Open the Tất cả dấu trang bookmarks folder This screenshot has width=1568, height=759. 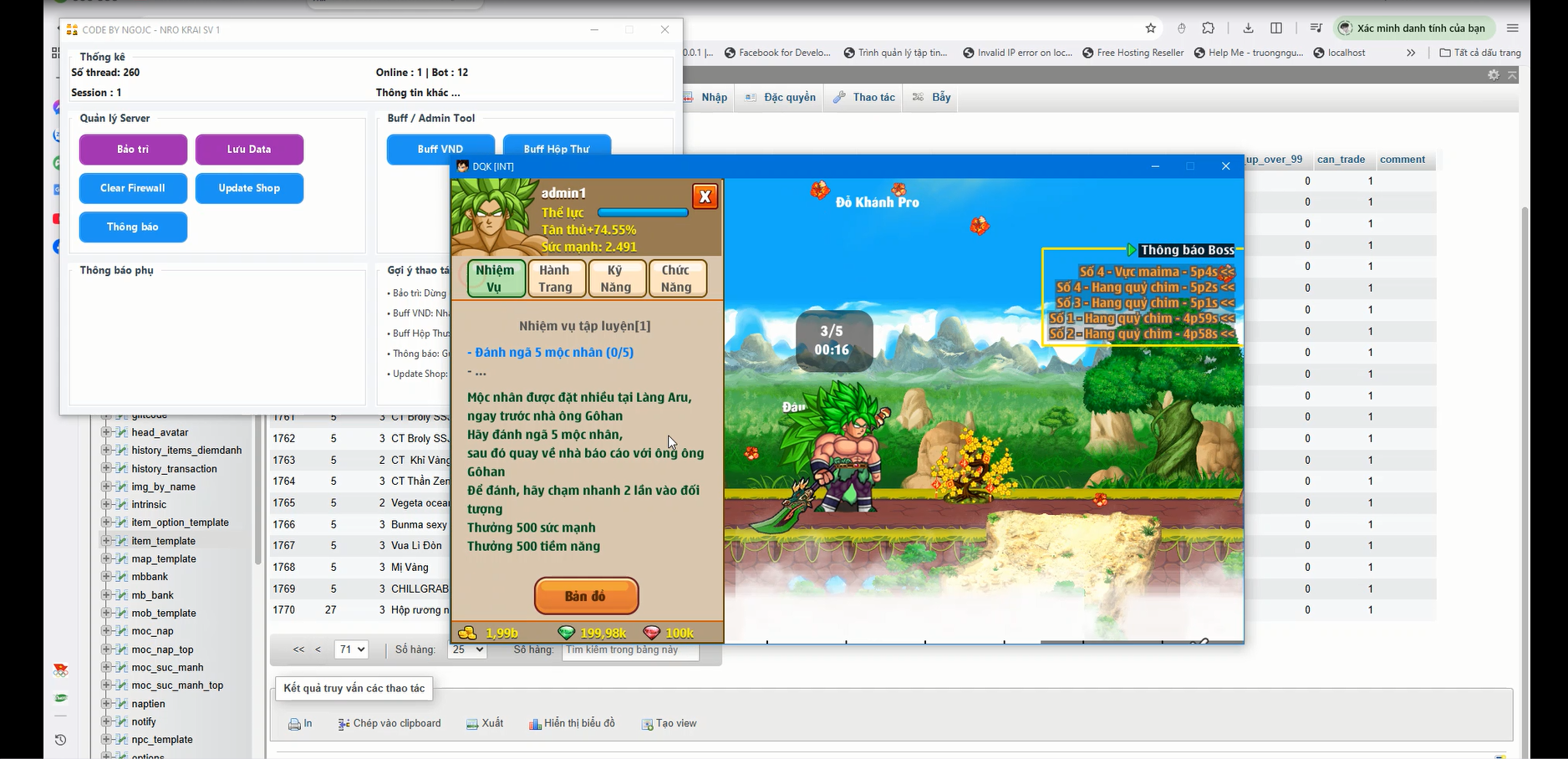click(1480, 53)
